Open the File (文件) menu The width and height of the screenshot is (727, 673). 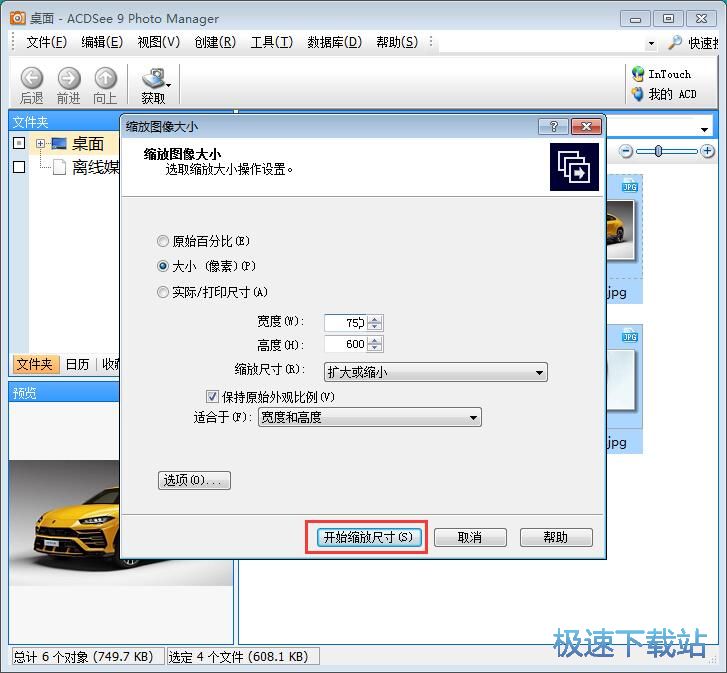47,42
